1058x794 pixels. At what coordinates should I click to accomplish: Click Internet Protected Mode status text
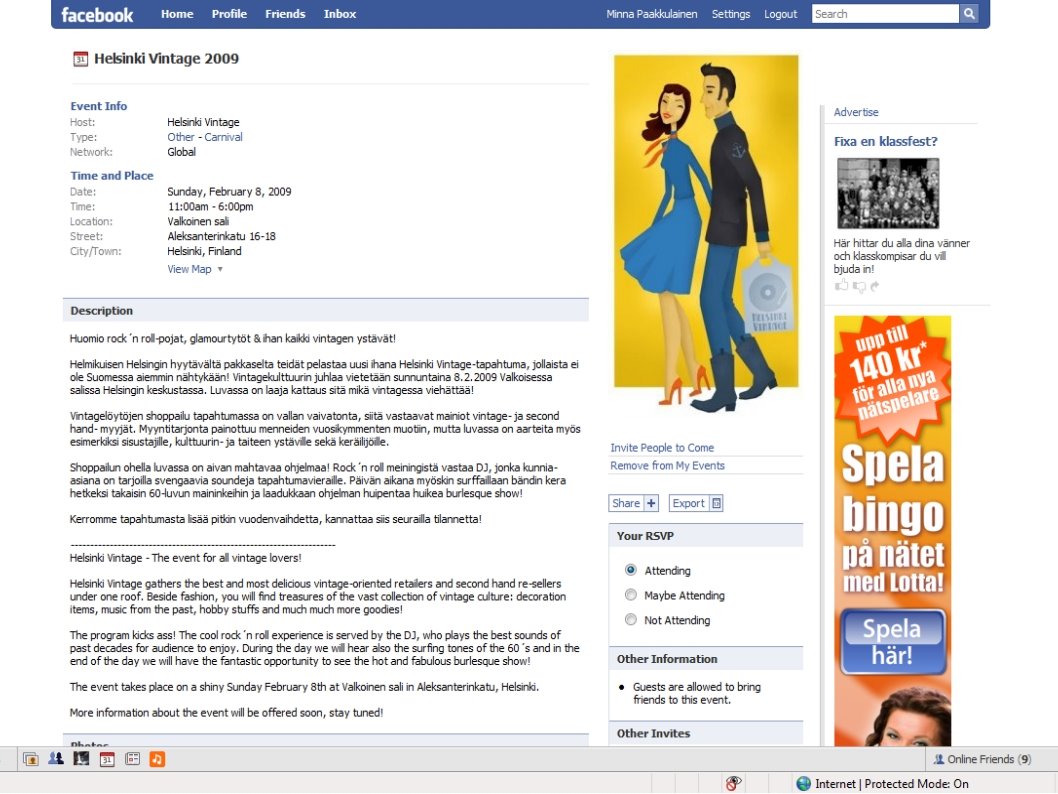pyautogui.click(x=891, y=783)
